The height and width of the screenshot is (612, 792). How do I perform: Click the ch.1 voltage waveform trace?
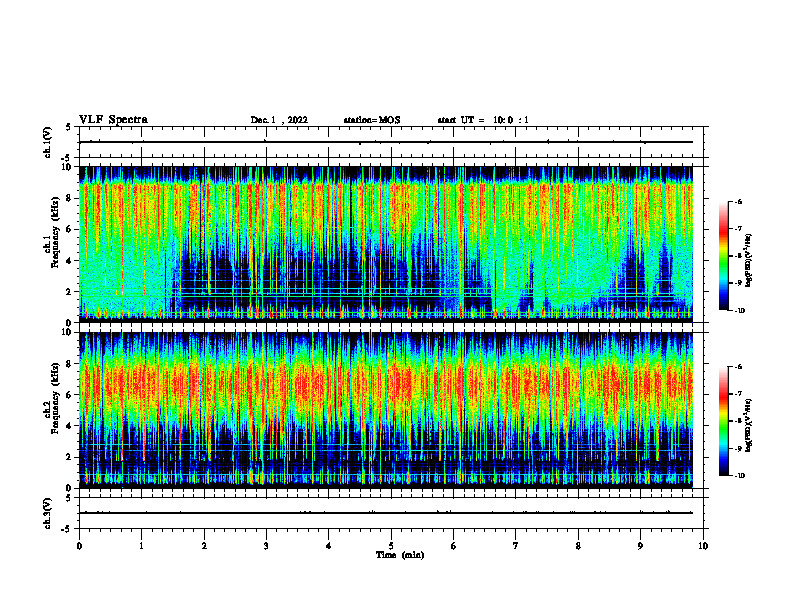pyautogui.click(x=386, y=142)
